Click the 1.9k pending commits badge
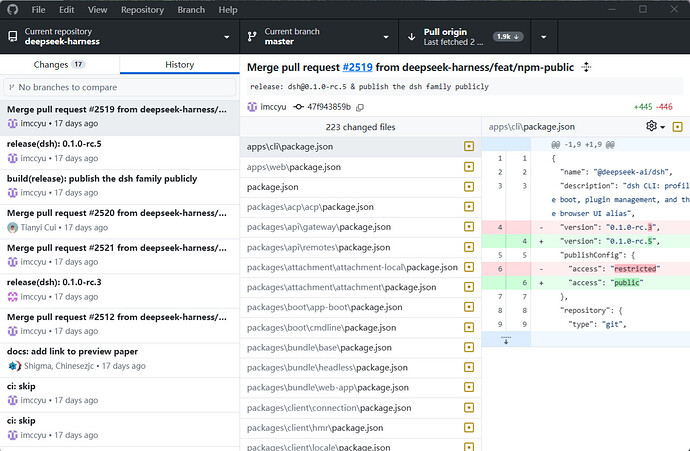The height and width of the screenshot is (451, 690). click(508, 37)
